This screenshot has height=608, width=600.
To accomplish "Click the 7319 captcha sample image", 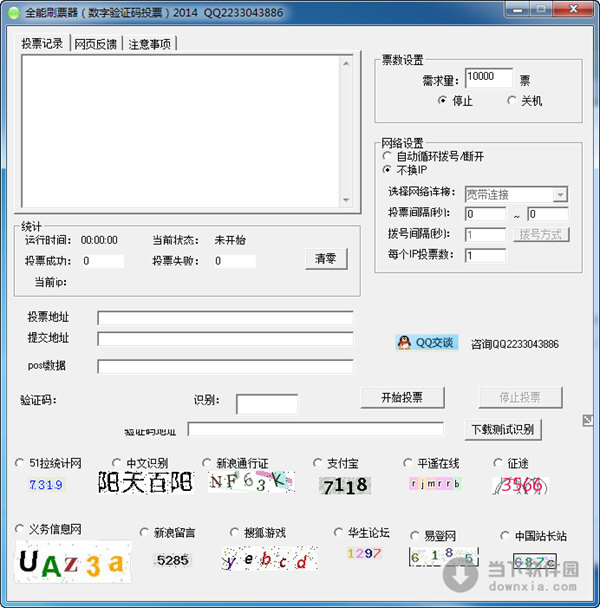I will pyautogui.click(x=46, y=485).
